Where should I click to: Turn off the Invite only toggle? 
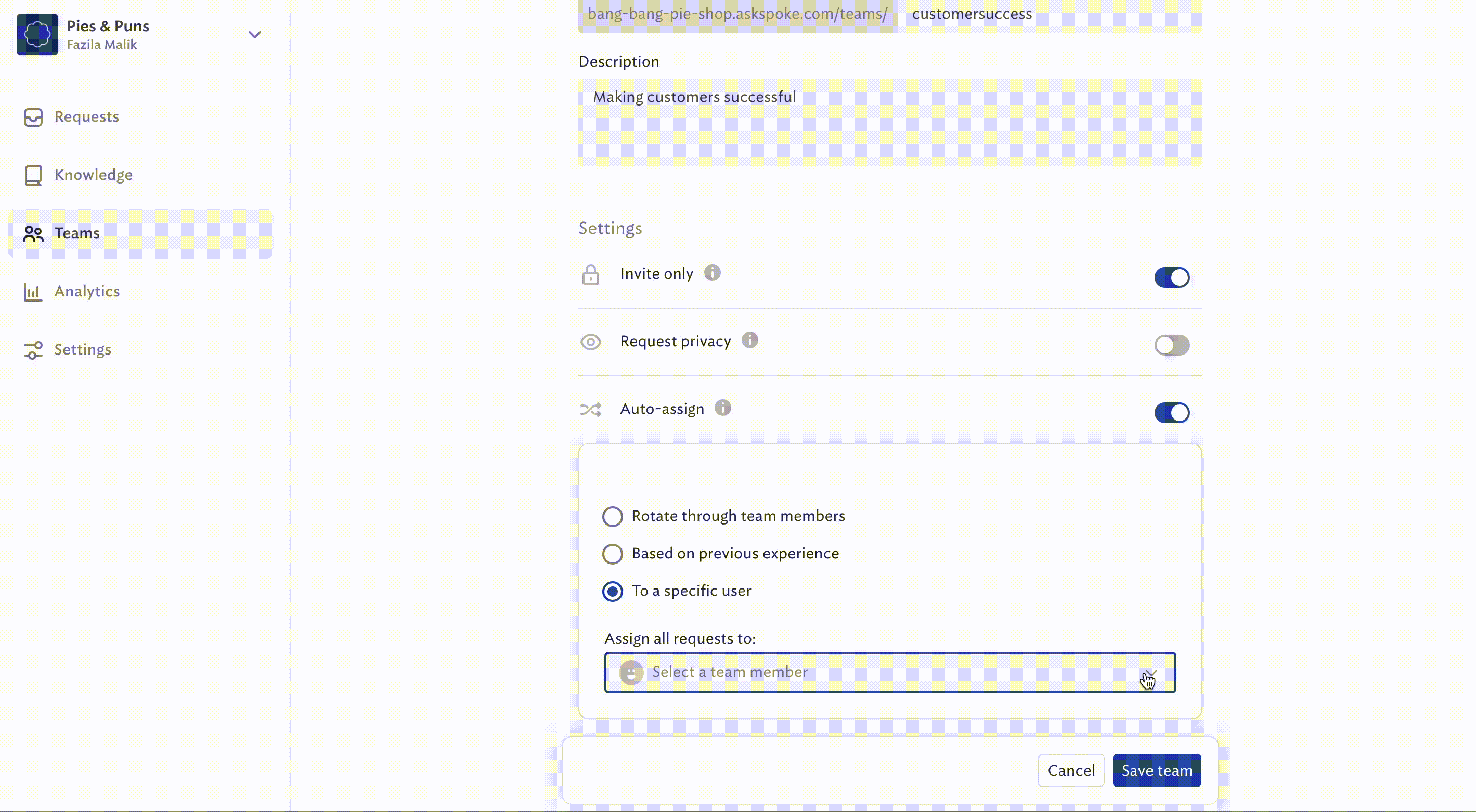(x=1172, y=278)
